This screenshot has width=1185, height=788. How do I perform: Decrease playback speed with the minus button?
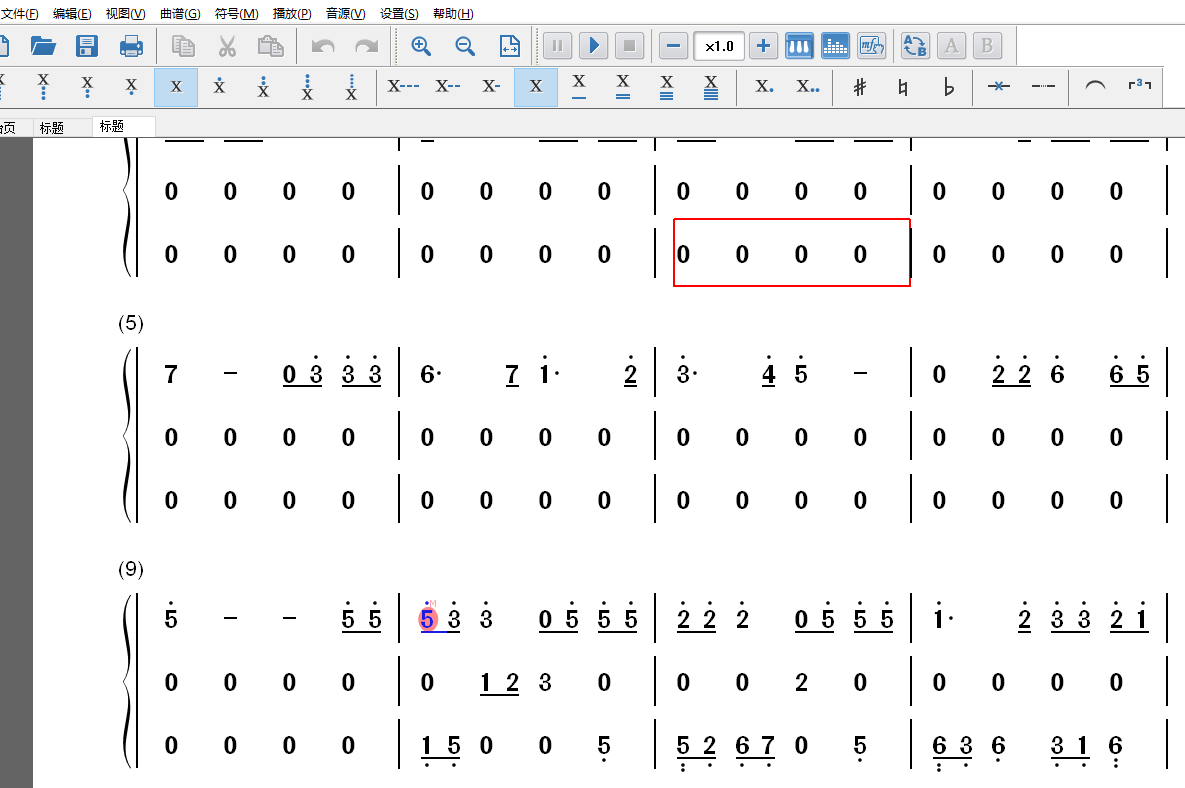tap(673, 46)
